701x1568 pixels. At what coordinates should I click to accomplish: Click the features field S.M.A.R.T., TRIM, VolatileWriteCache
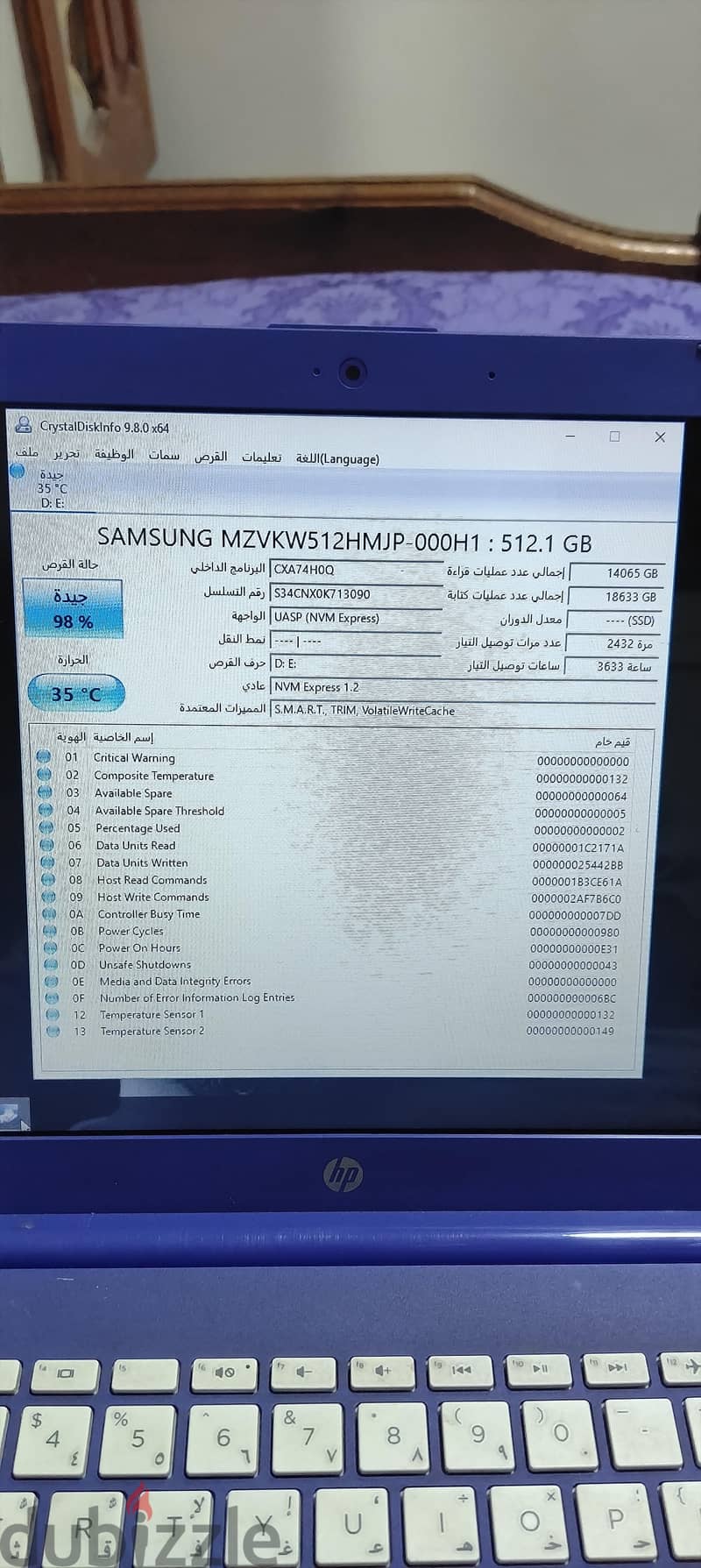tap(464, 711)
